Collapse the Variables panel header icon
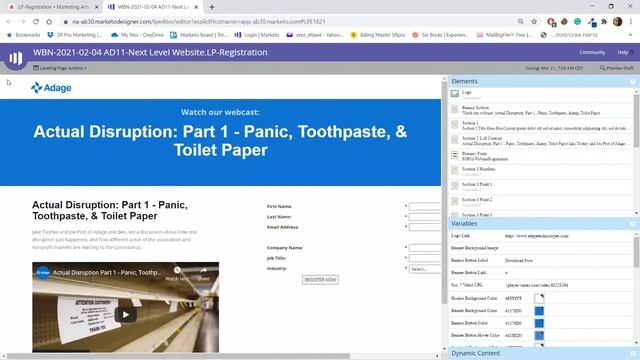 click(632, 224)
